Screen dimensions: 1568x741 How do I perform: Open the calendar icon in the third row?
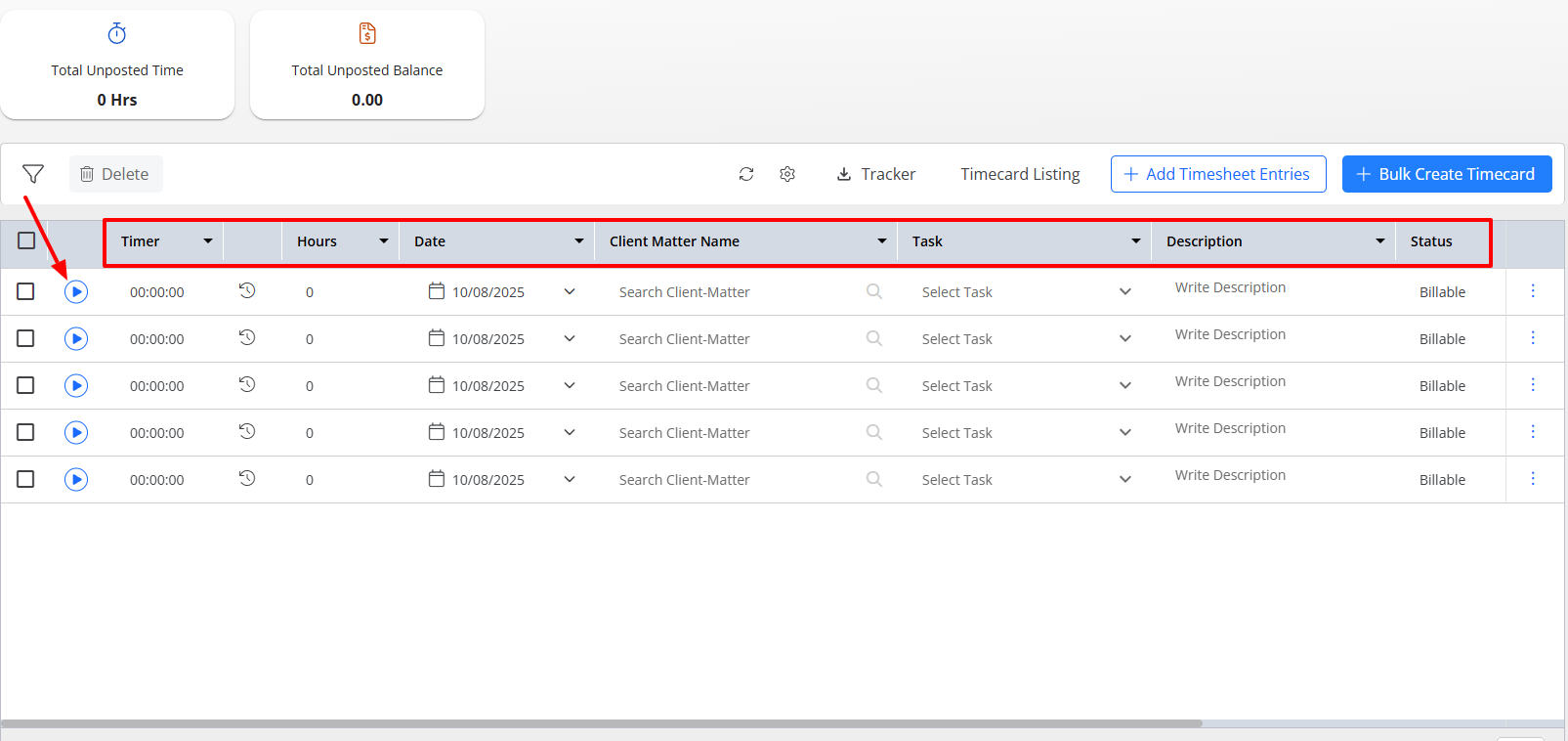(x=437, y=384)
